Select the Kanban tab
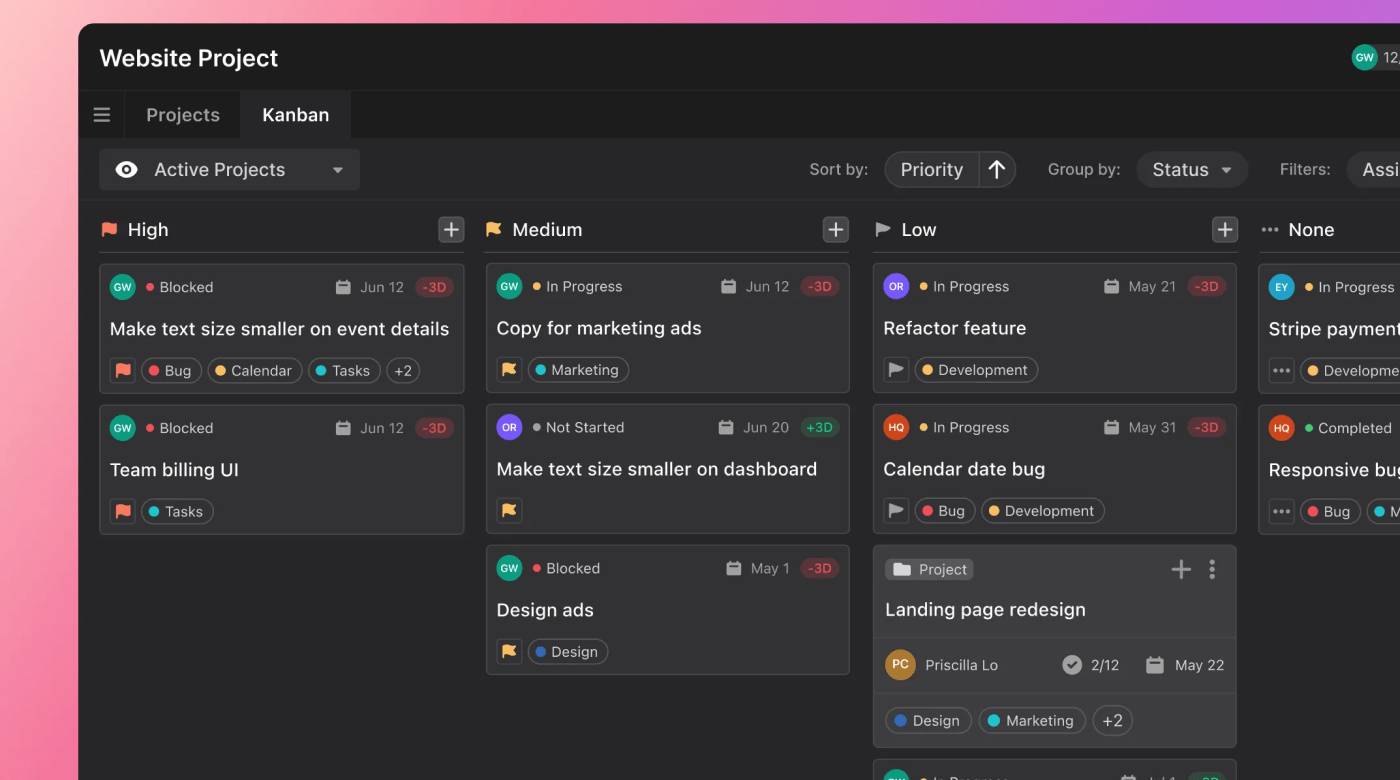The image size is (1400, 780). 295,115
